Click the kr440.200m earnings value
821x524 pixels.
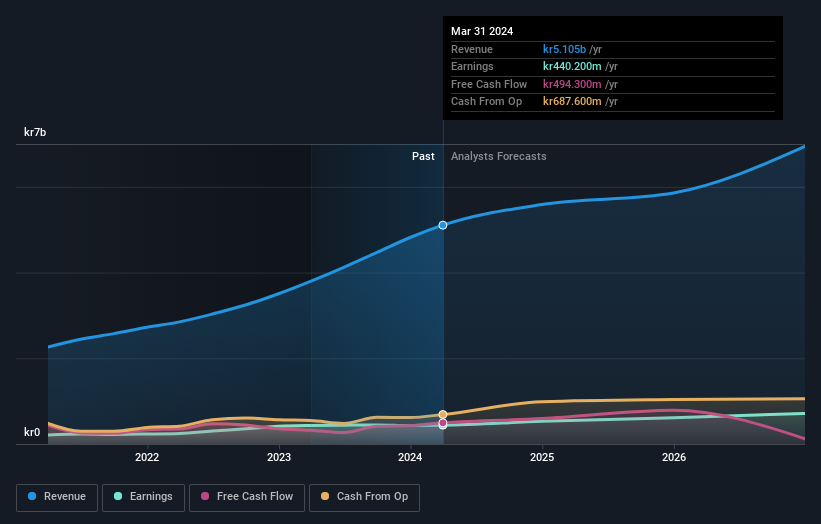coord(572,66)
